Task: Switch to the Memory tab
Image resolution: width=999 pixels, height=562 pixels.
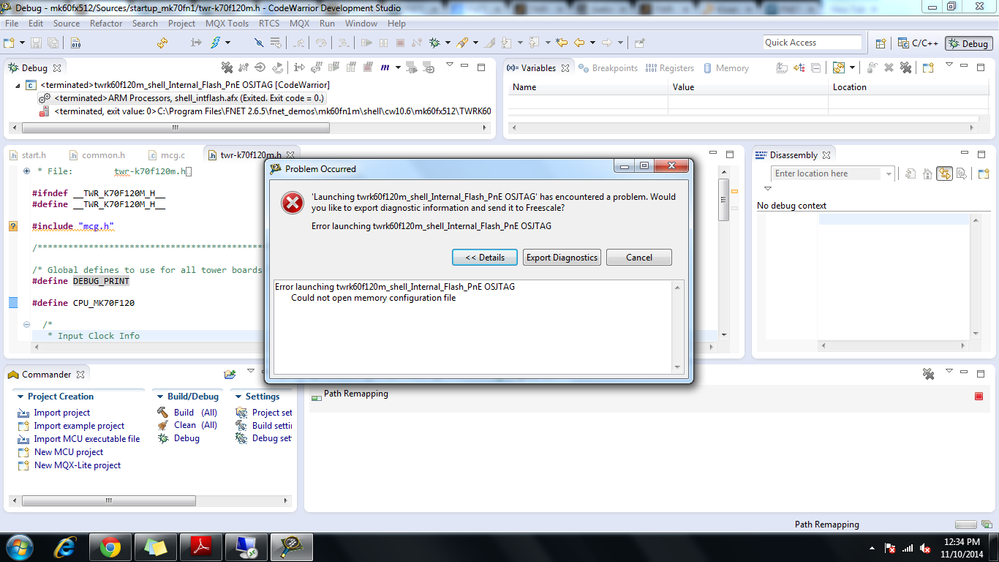Action: (726, 68)
